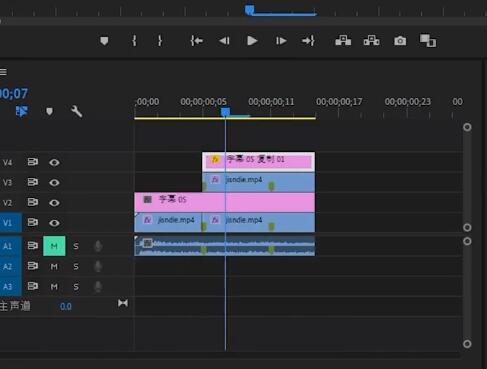Jump to In point with Go to In
This screenshot has height=369, width=487.
point(197,41)
